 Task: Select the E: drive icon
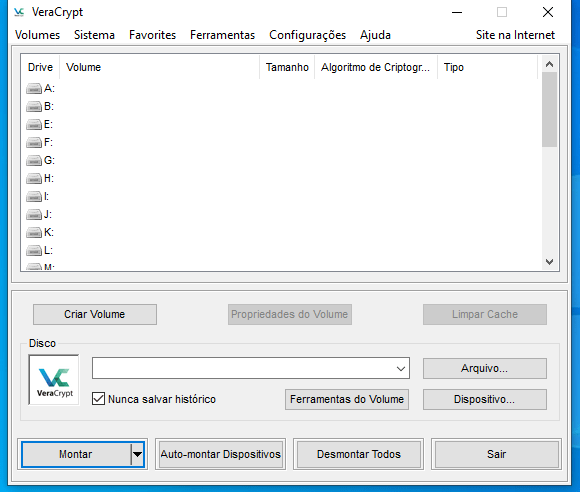34,125
